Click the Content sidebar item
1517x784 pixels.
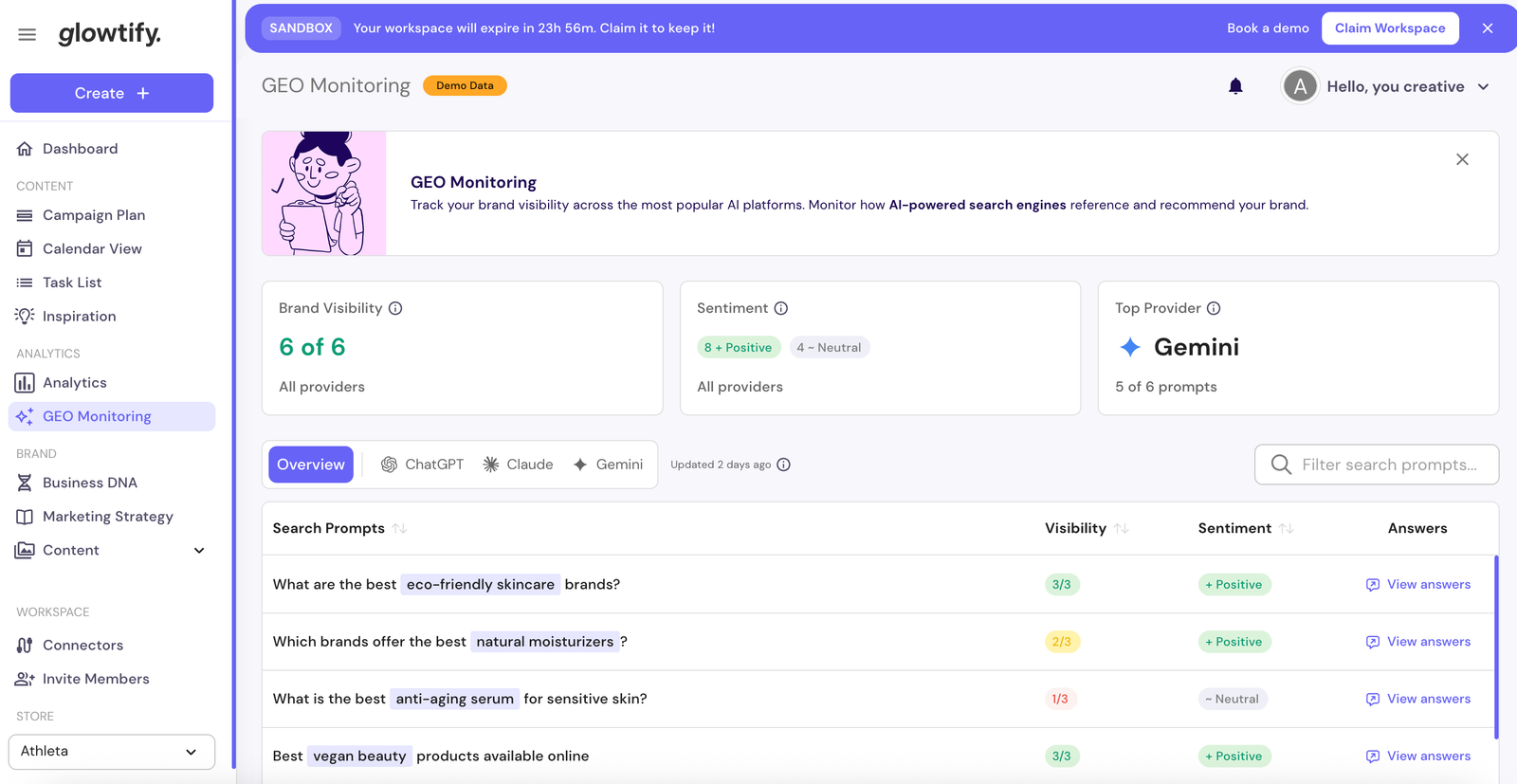(71, 550)
